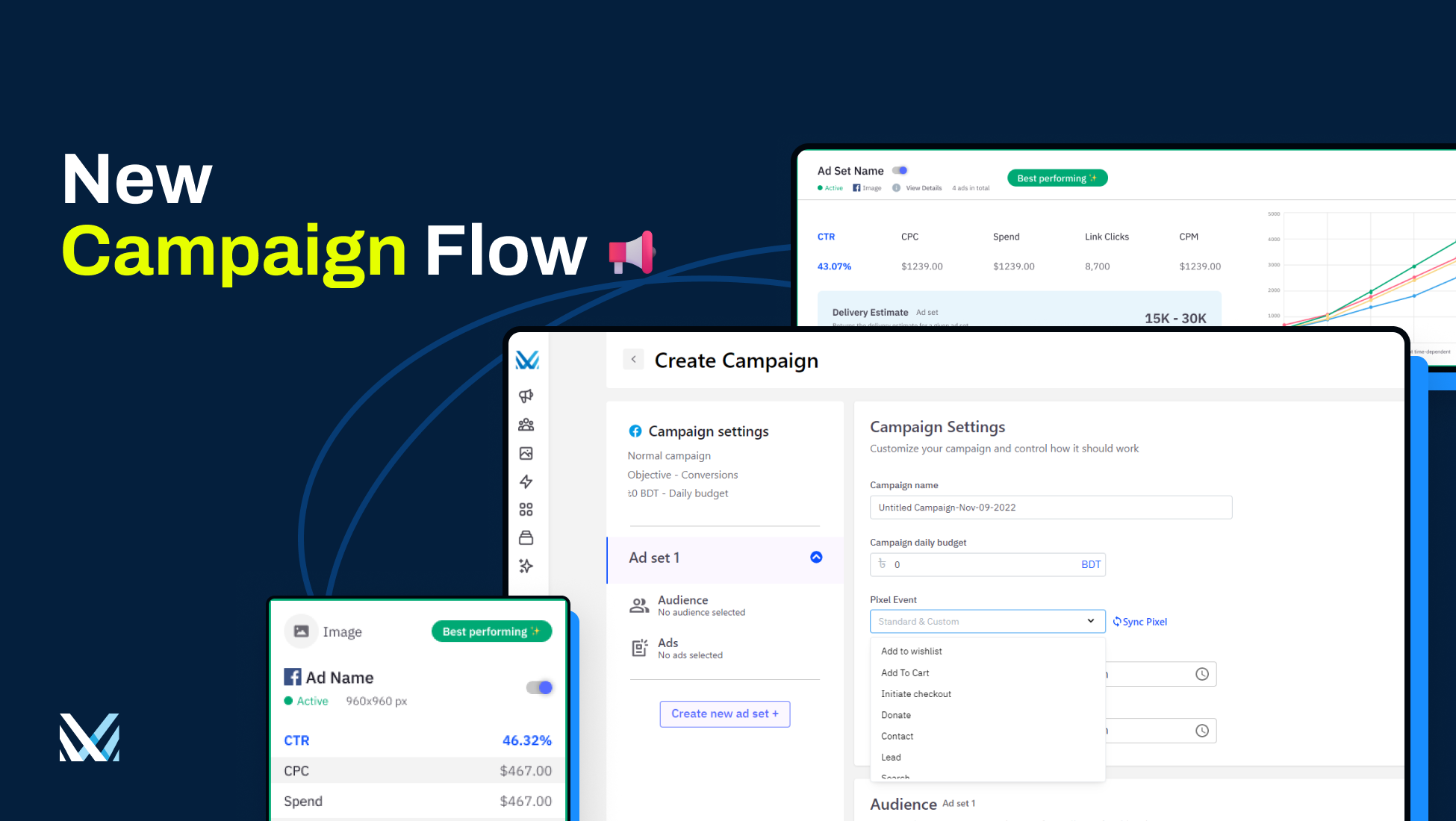The width and height of the screenshot is (1456, 821).
Task: Click the CPC column header in ad set
Action: click(909, 237)
